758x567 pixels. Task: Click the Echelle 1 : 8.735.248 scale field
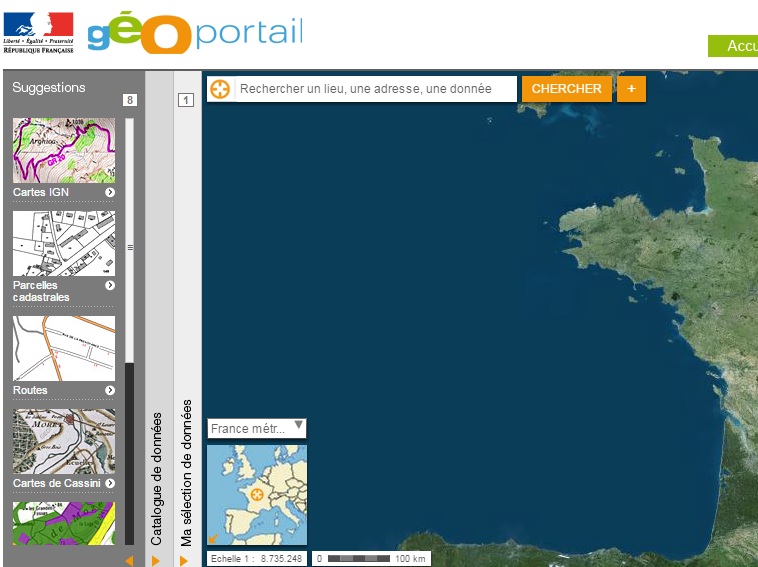point(257,559)
